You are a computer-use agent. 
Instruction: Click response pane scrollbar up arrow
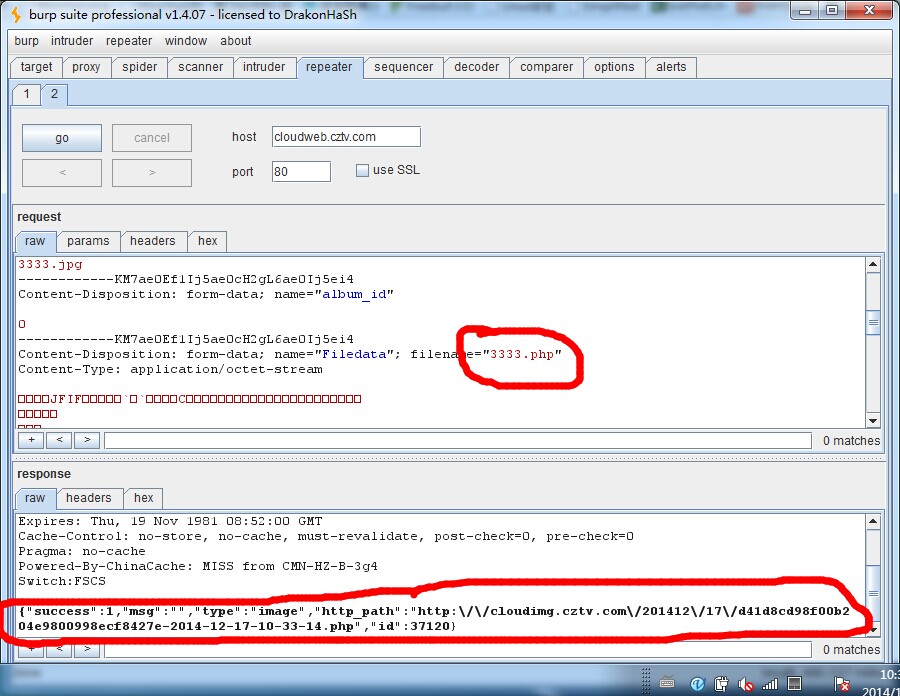(x=873, y=522)
